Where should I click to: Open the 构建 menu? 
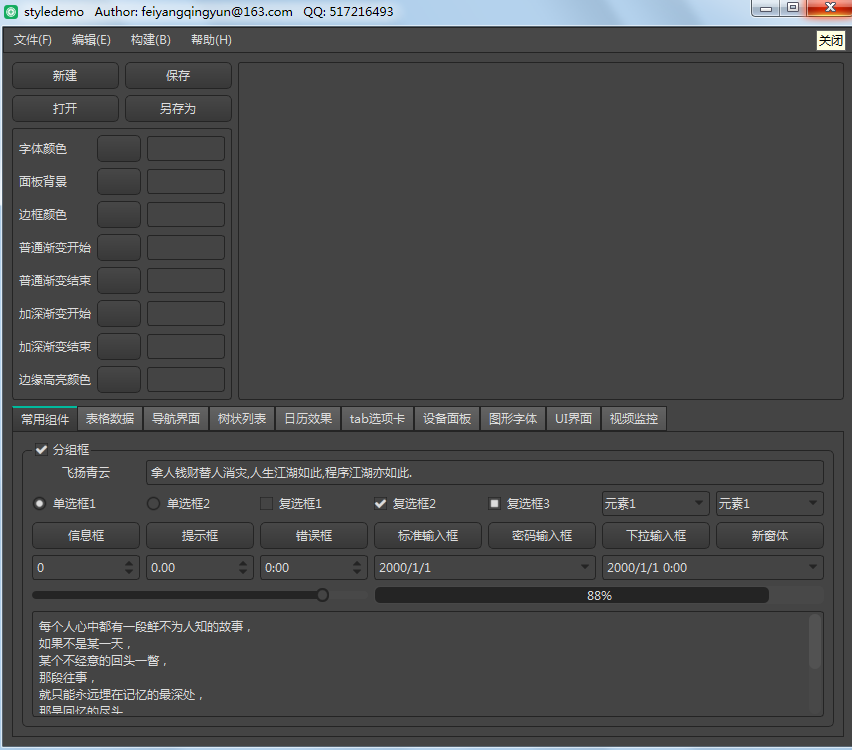[x=150, y=40]
